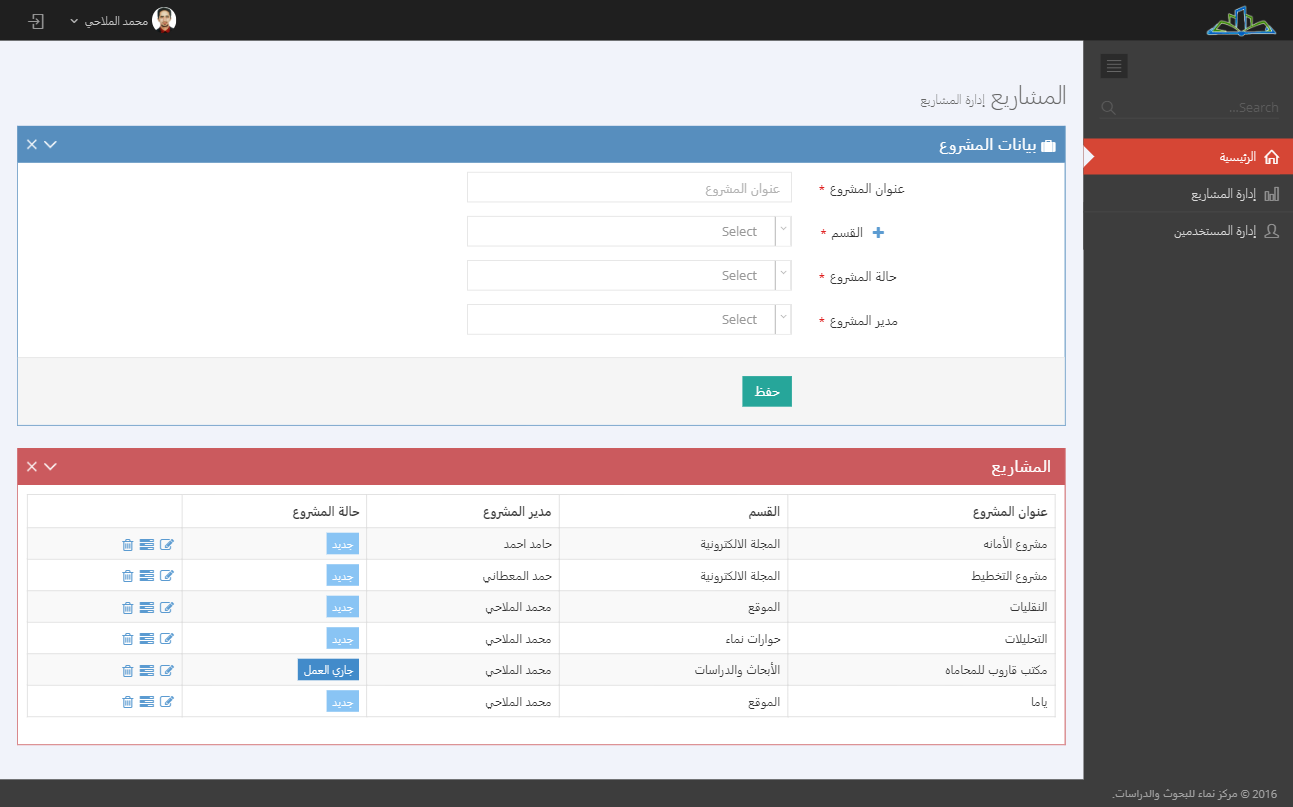The height and width of the screenshot is (807, 1293).
Task: Close the بيانات المشروع panel
Action: (x=32, y=144)
